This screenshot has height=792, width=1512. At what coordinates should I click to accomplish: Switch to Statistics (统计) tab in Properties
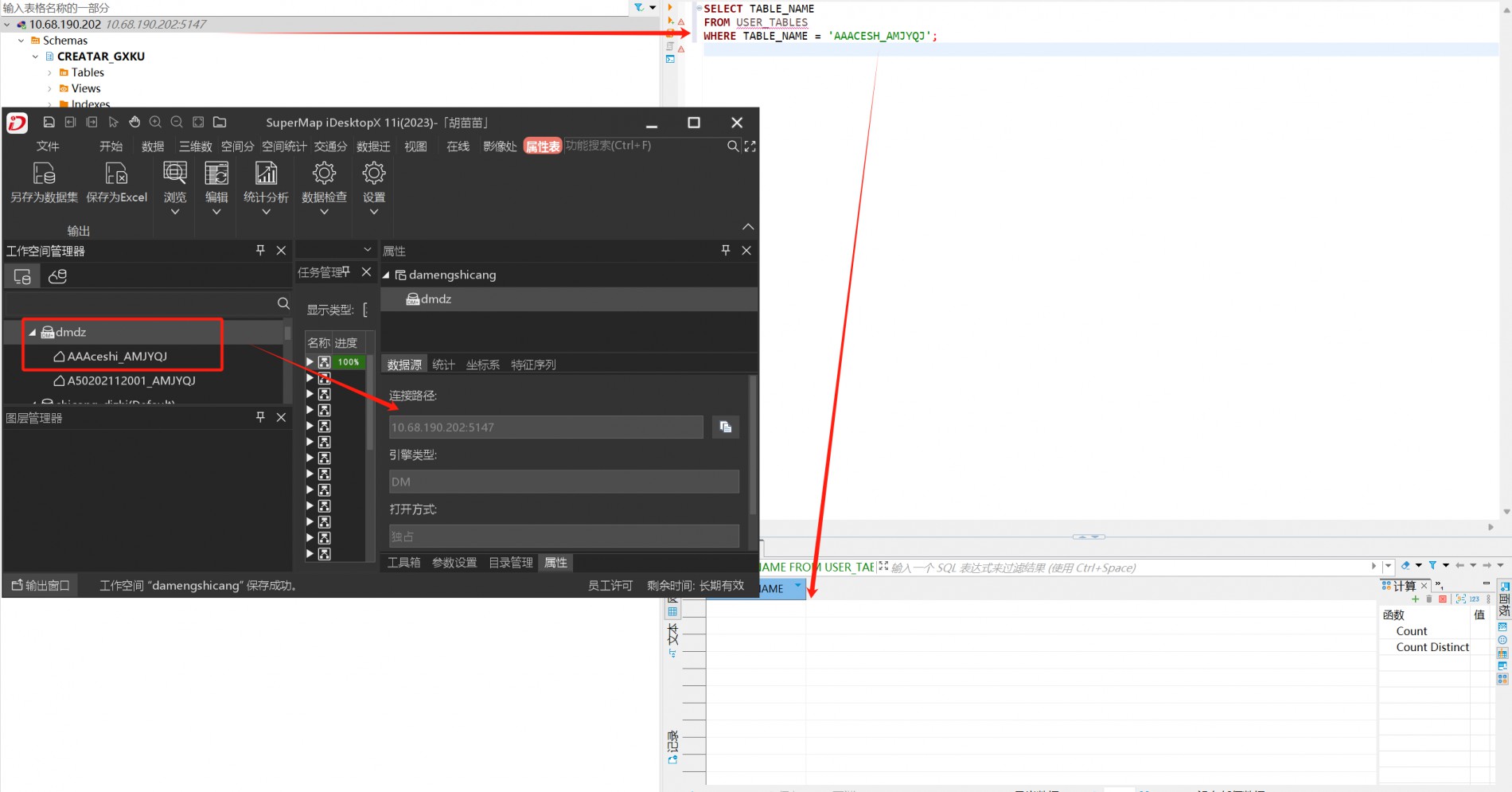point(443,365)
